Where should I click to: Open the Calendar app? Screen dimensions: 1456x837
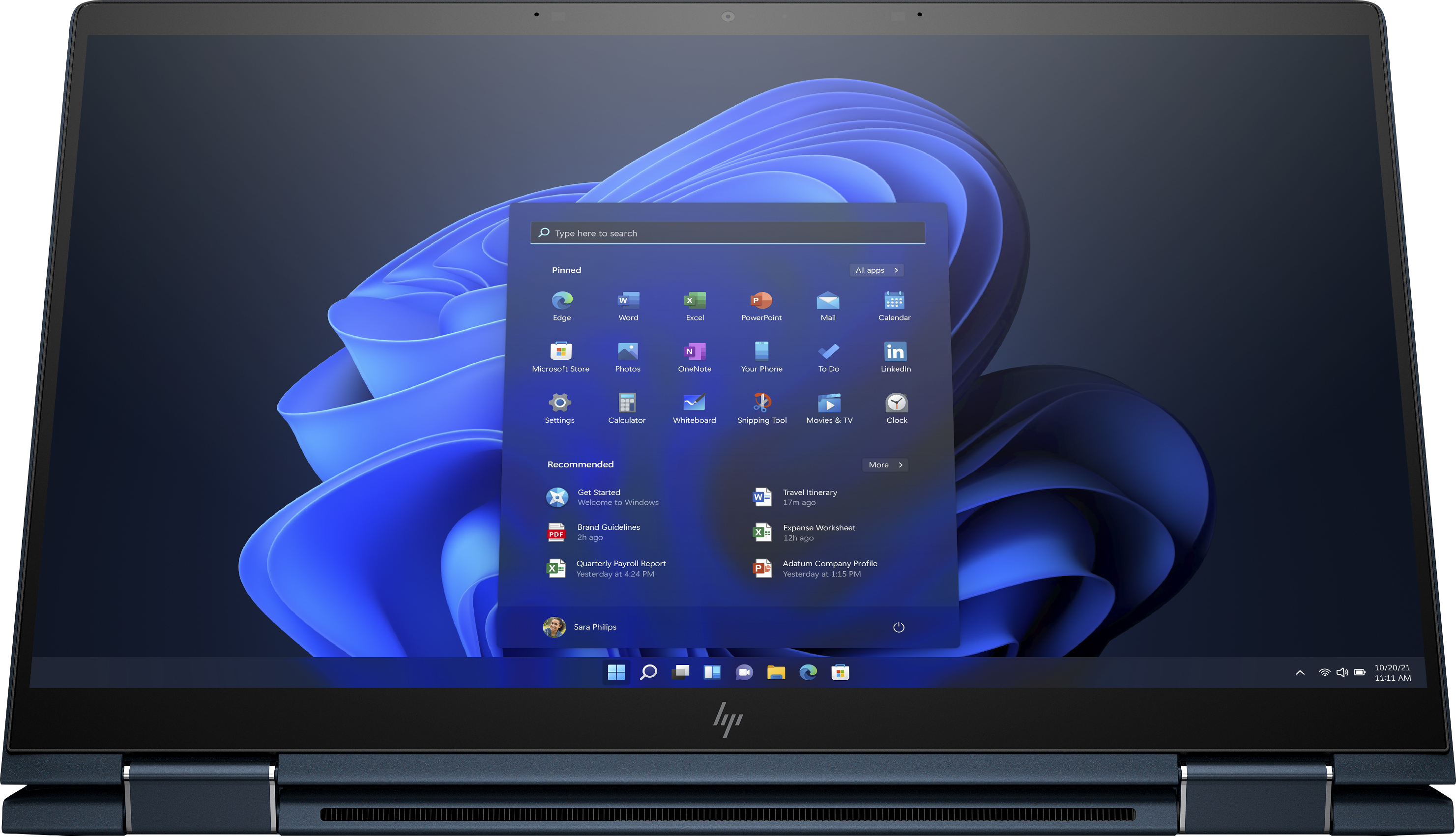click(x=895, y=306)
